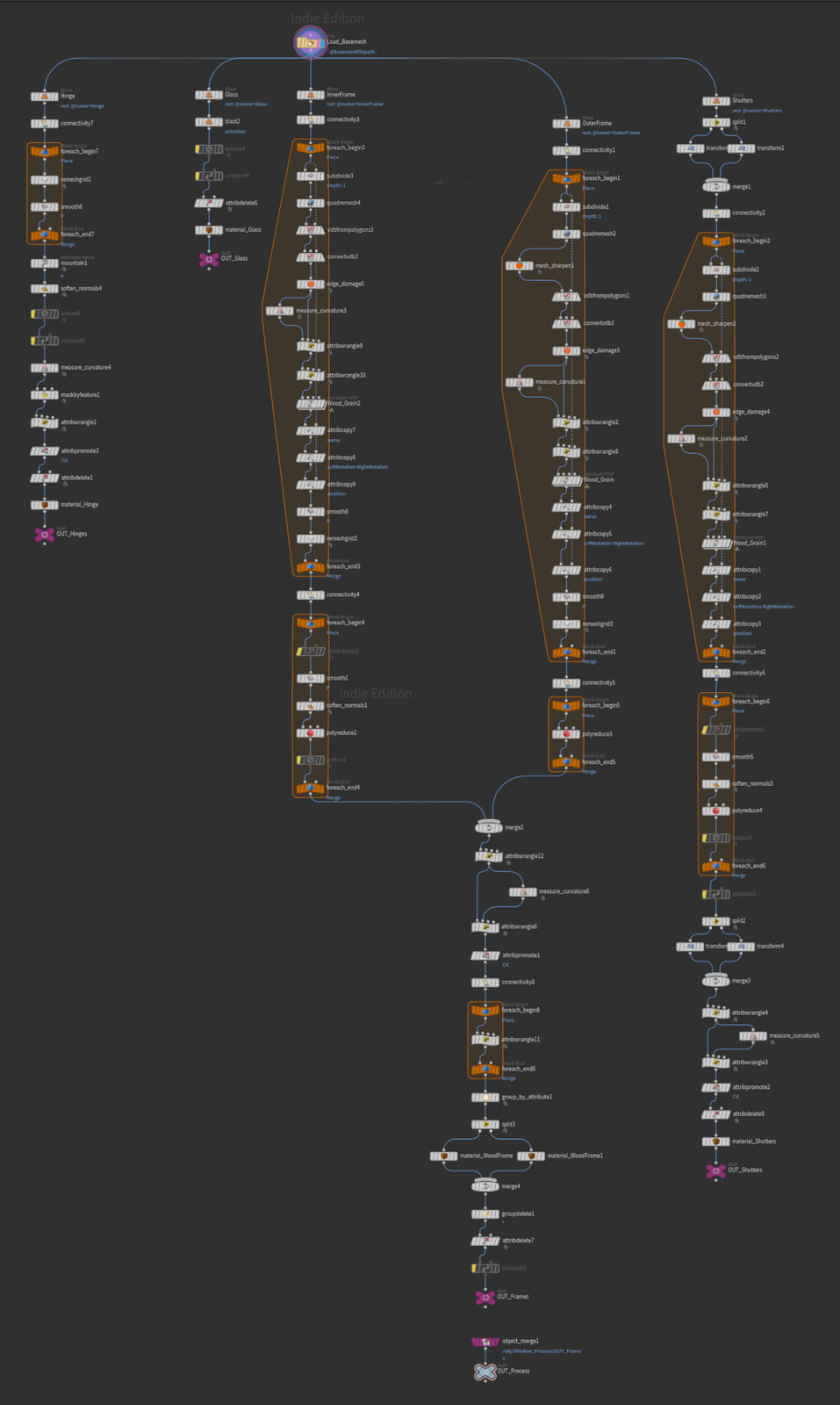Select the Shutters blast node

[x=716, y=101]
